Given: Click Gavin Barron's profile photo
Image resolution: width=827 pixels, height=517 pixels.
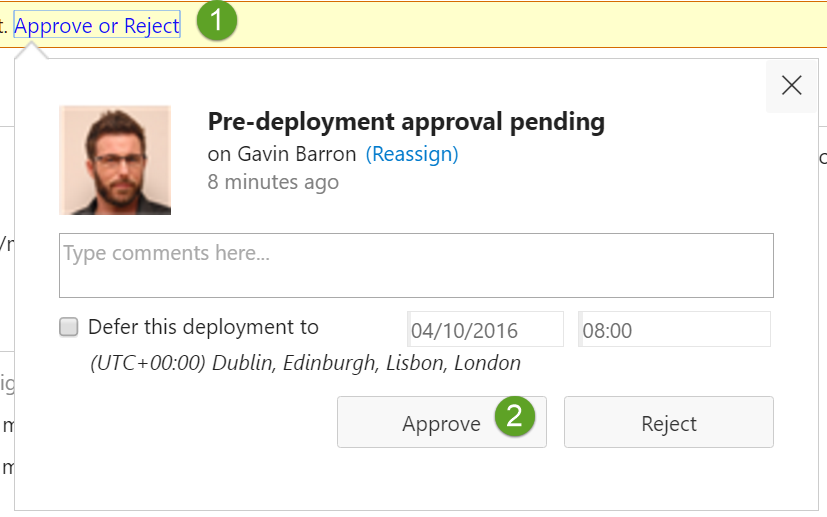Looking at the screenshot, I should [115, 160].
